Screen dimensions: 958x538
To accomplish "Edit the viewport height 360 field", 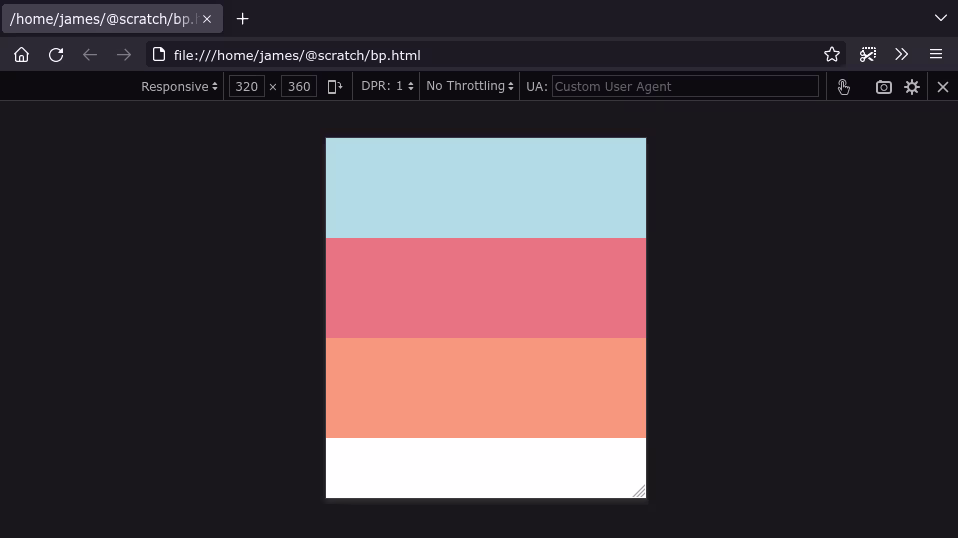I will coord(299,87).
